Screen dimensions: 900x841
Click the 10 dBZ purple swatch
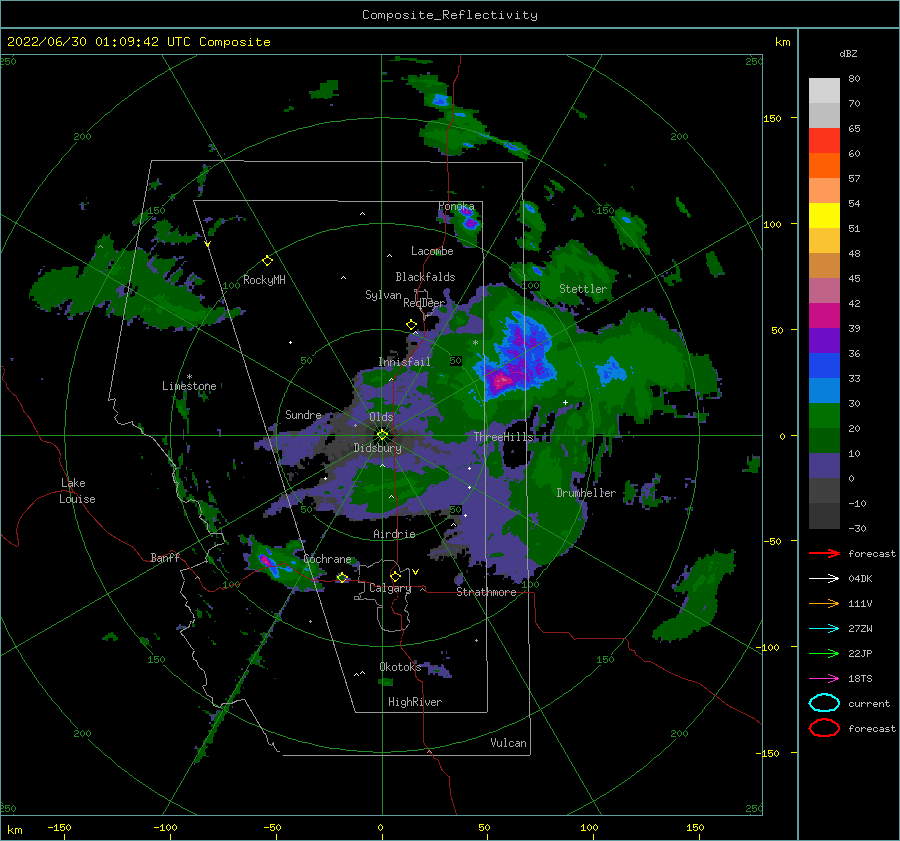point(824,466)
